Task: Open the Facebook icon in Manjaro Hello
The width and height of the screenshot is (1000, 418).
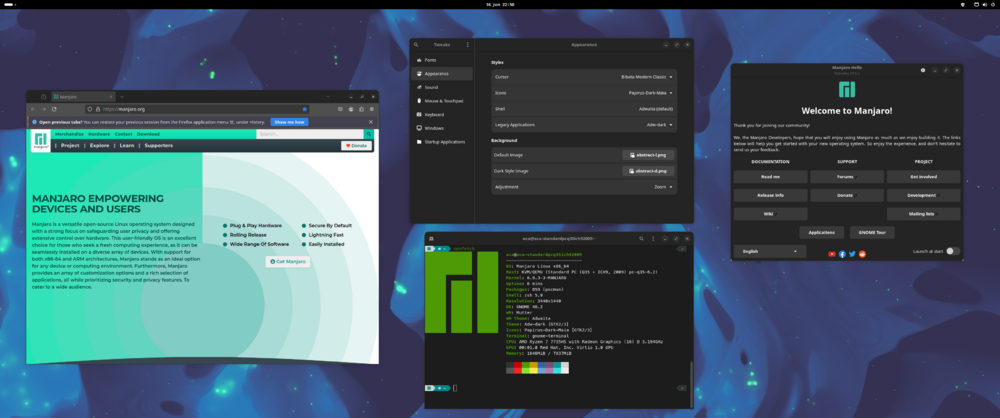Action: point(842,254)
